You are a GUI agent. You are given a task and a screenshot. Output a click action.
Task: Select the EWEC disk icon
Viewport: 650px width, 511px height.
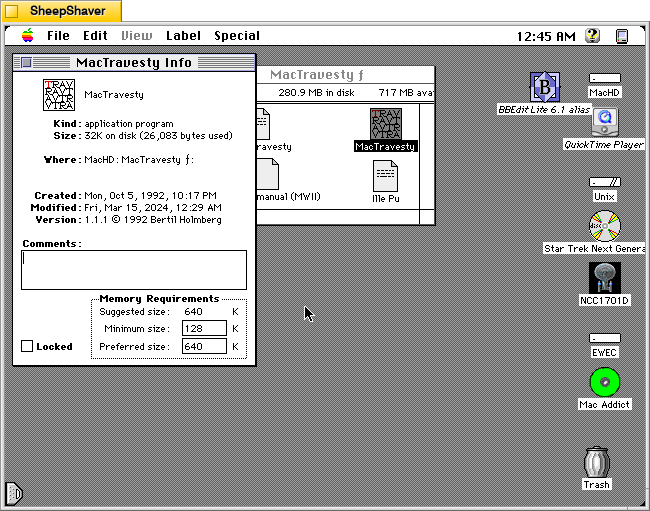point(604,338)
